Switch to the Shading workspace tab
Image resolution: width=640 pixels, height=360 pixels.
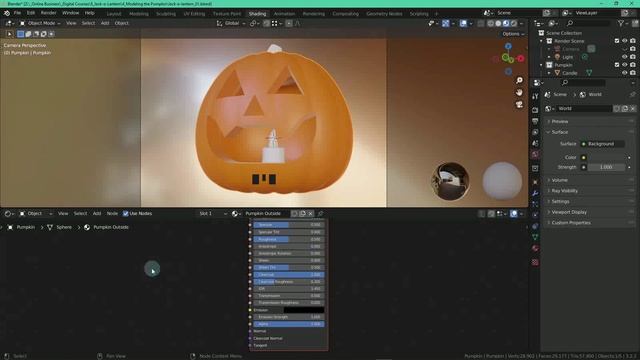[257, 13]
